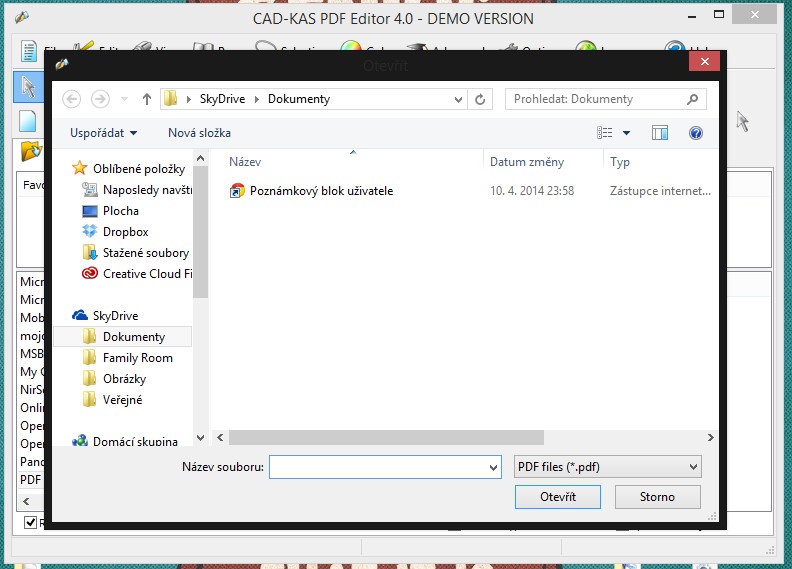Click the Zástupce internet... type cell
This screenshot has height=569, width=792.
[660, 191]
